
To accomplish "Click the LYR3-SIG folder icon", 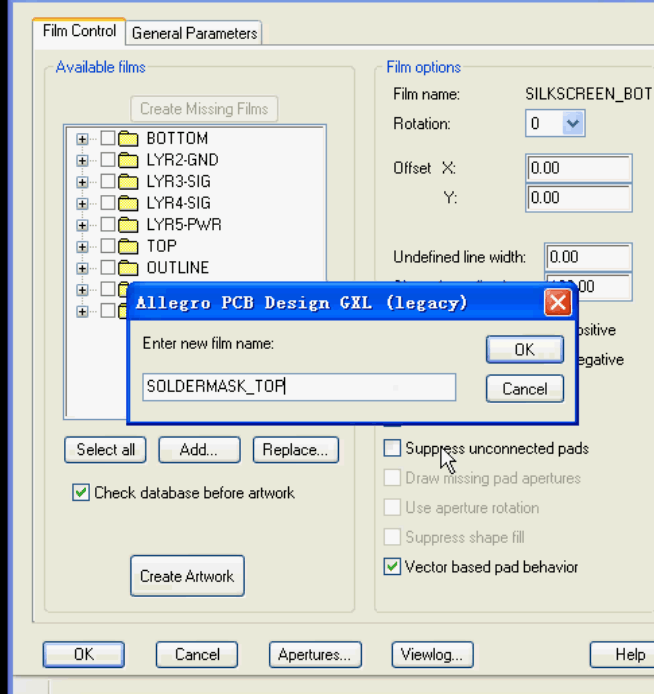I will 128,181.
